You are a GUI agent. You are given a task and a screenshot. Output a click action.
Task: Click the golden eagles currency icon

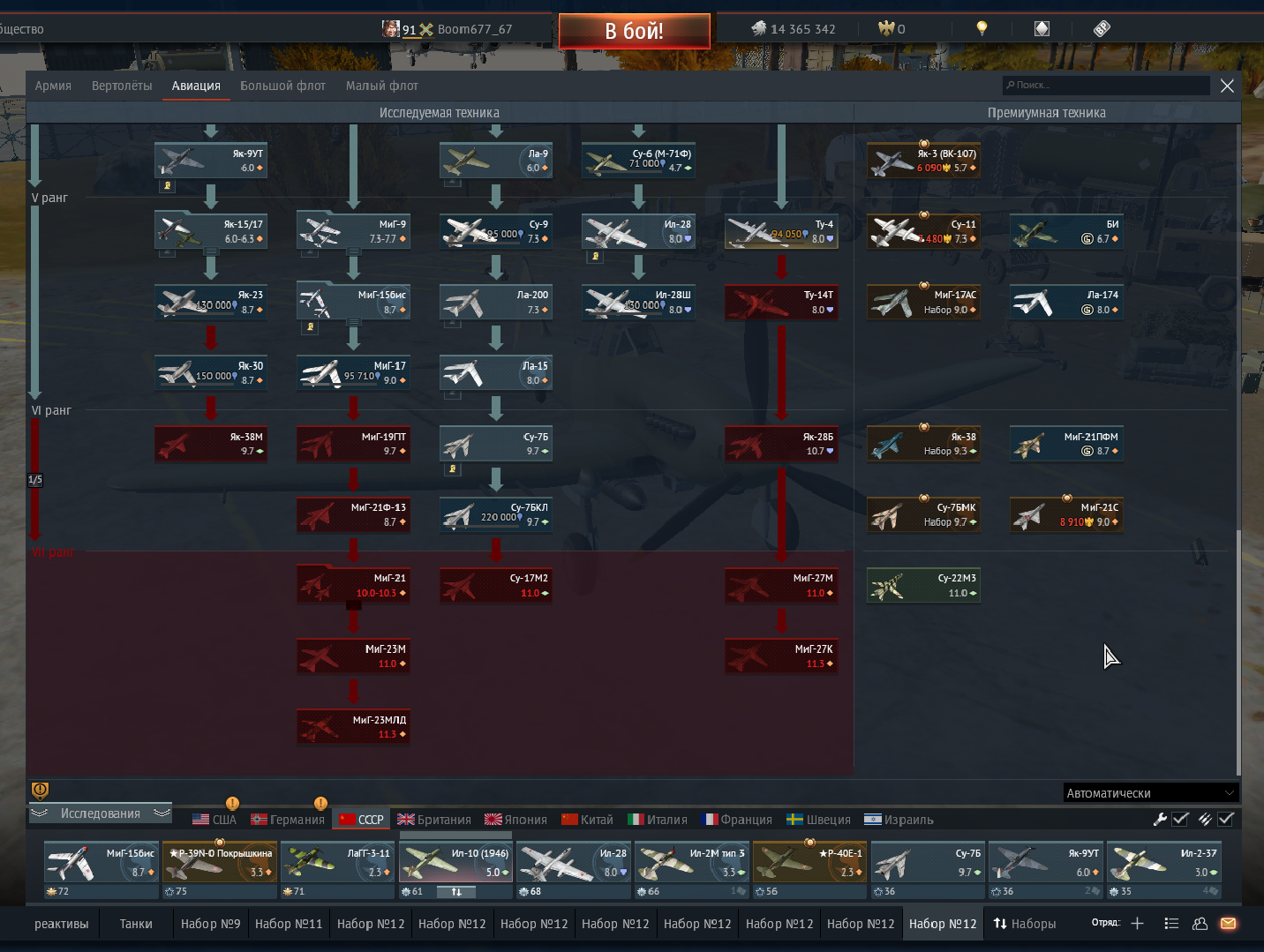click(886, 28)
